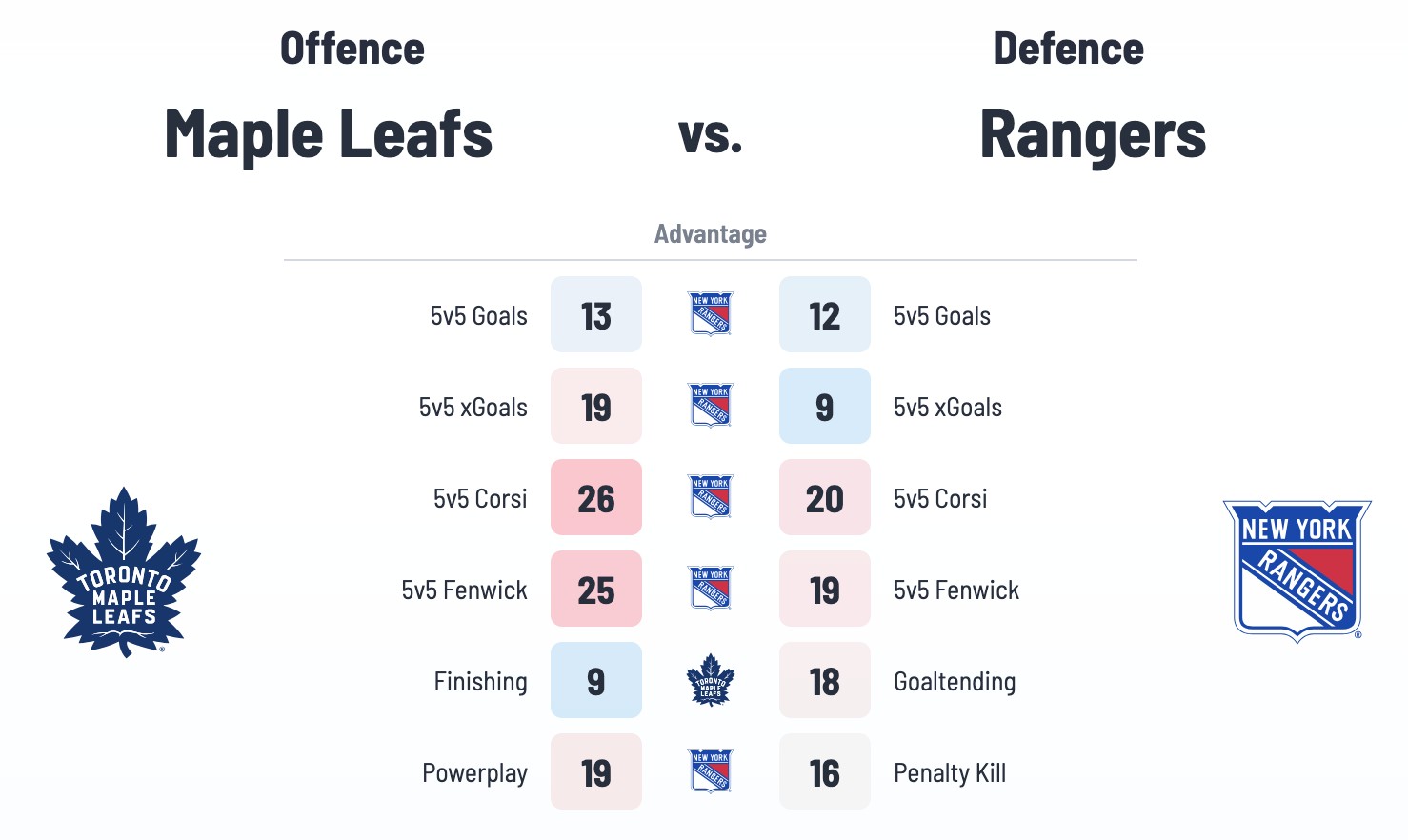Click Maple Leafs advantage icon in Finishing row
1408x840 pixels.
coord(711,680)
